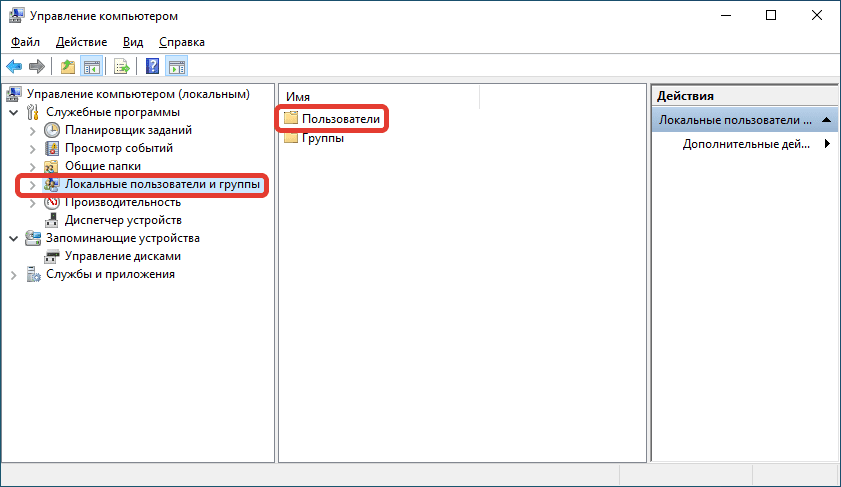Open the Файл menu
841x487 pixels.
(25, 42)
